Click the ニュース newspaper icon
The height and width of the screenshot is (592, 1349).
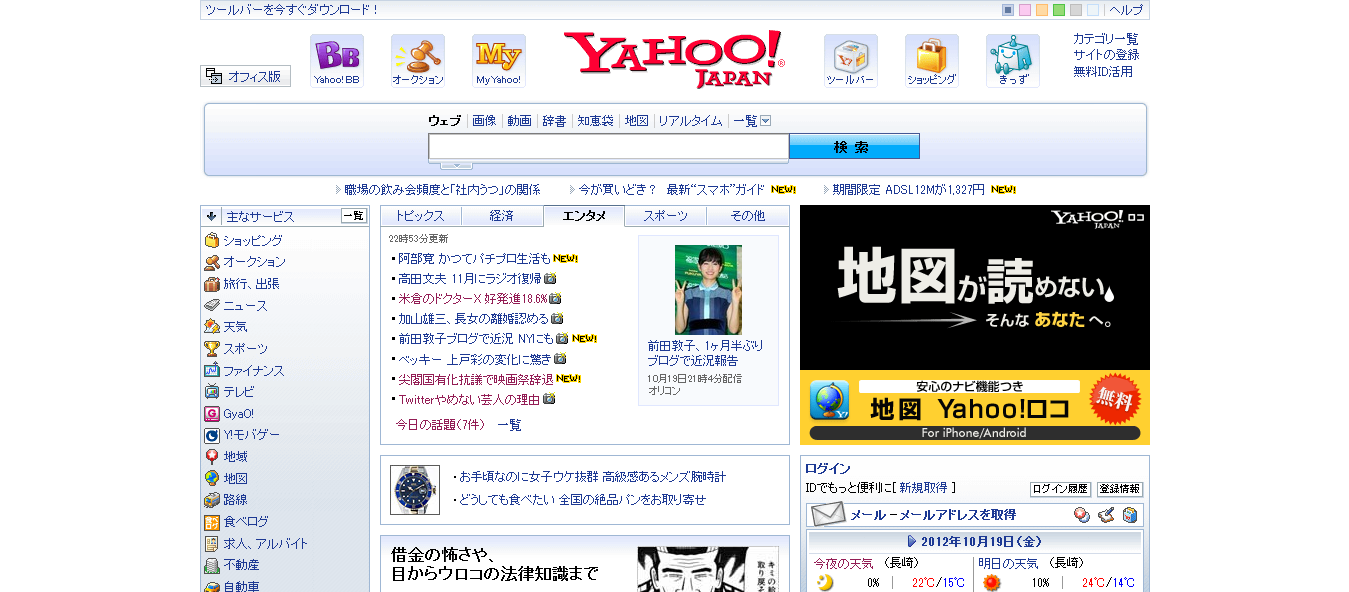(212, 306)
